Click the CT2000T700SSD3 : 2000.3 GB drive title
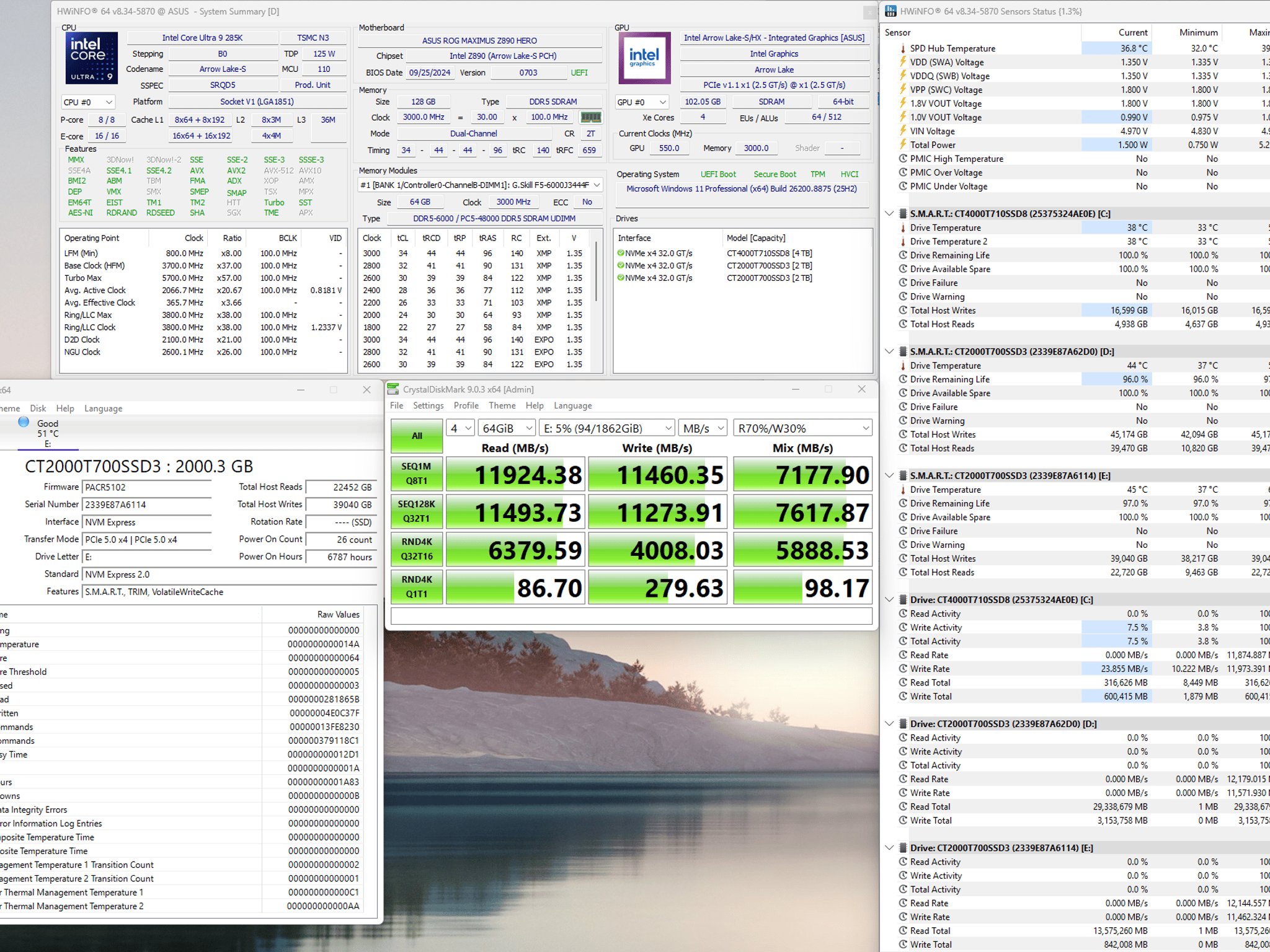Viewport: 1270px width, 952px height. coord(139,466)
